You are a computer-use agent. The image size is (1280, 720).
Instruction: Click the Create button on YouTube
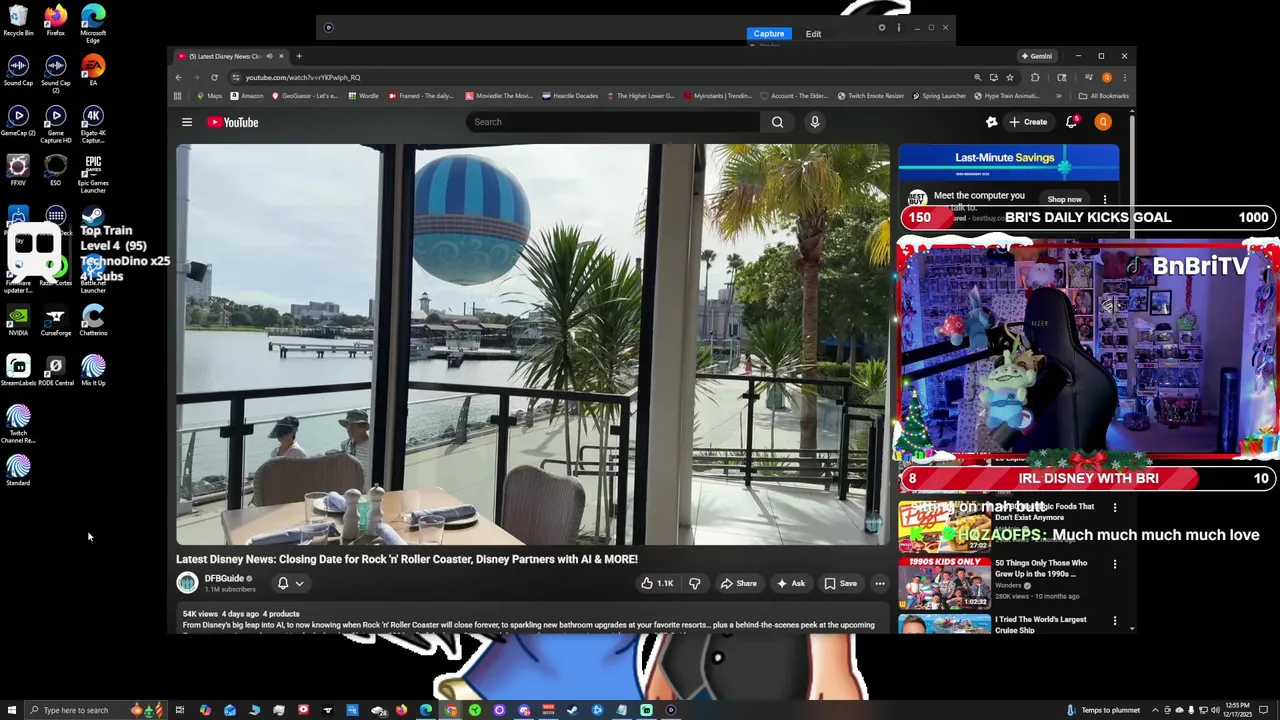click(1028, 122)
